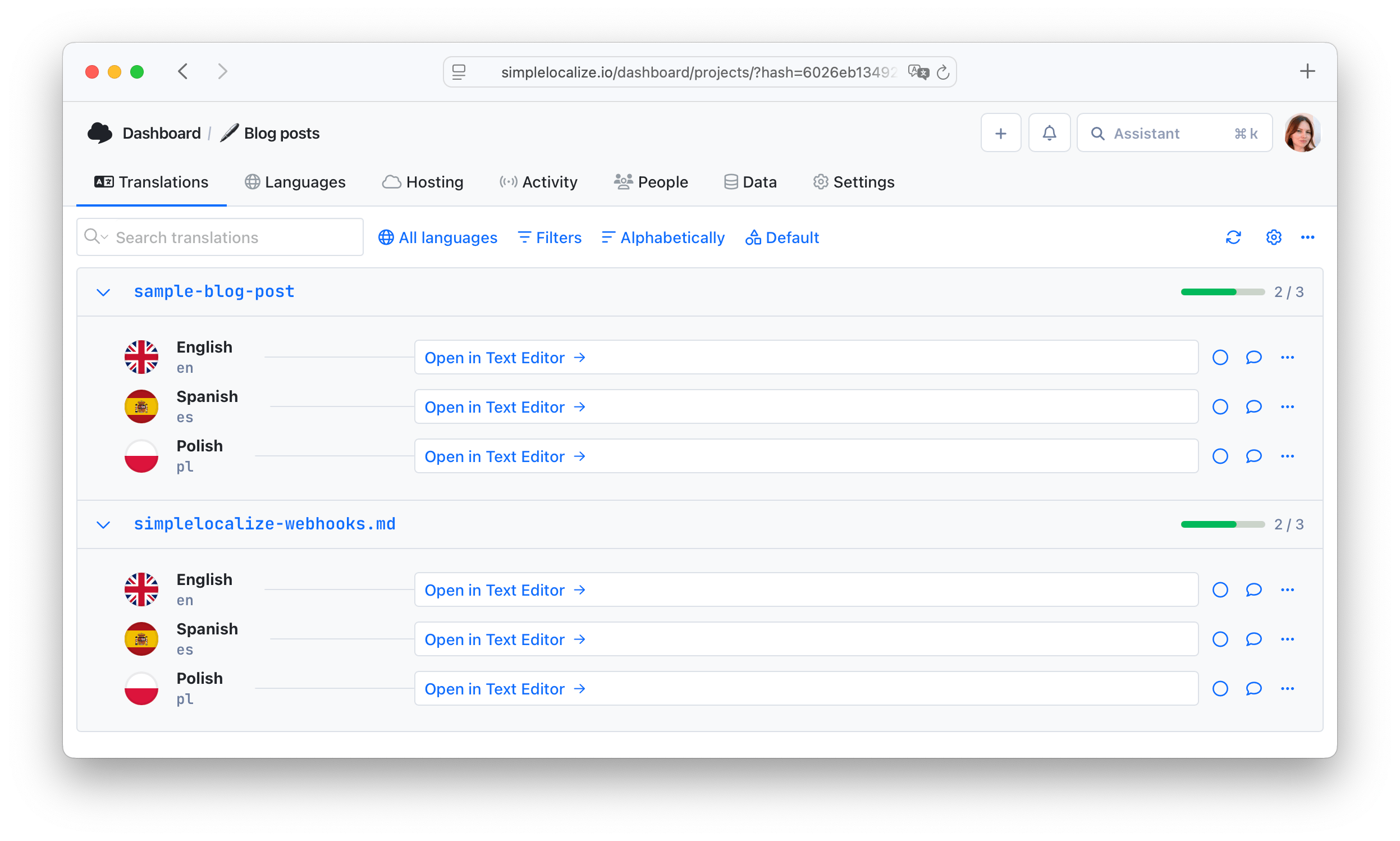
Task: Switch to the People tab
Action: click(x=651, y=182)
